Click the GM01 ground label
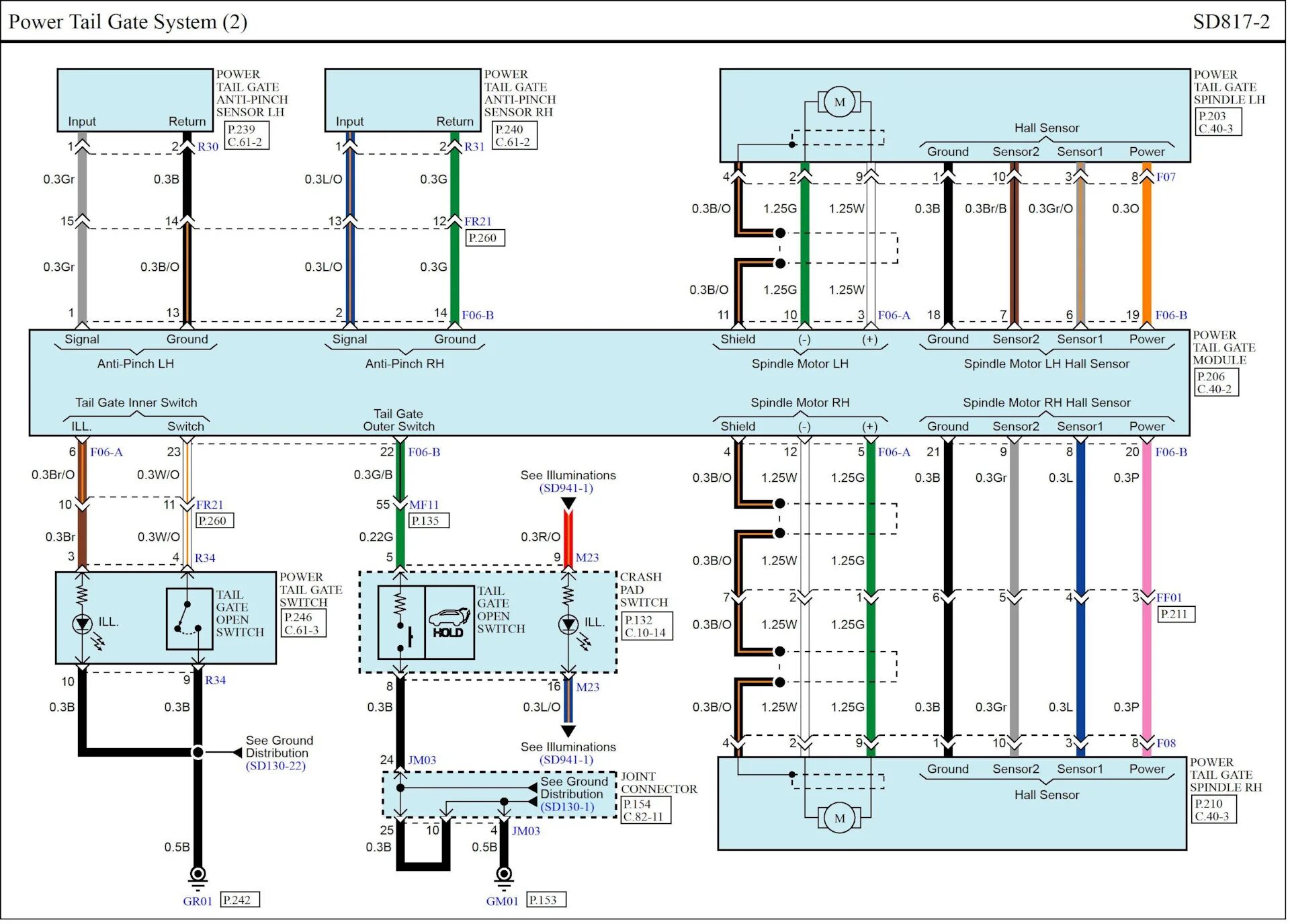 coord(503,901)
